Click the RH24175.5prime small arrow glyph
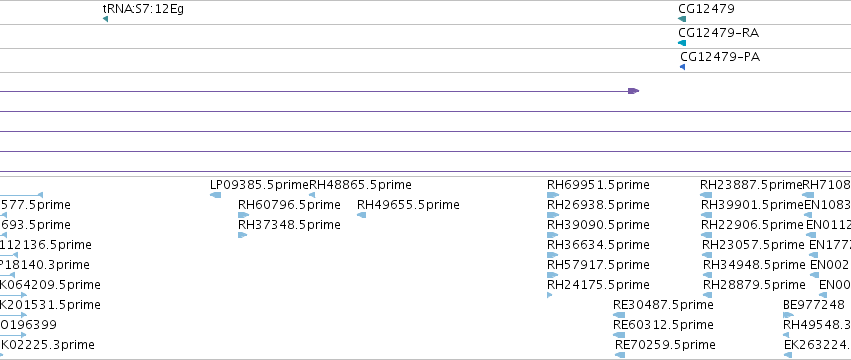851x360 pixels. 550,295
